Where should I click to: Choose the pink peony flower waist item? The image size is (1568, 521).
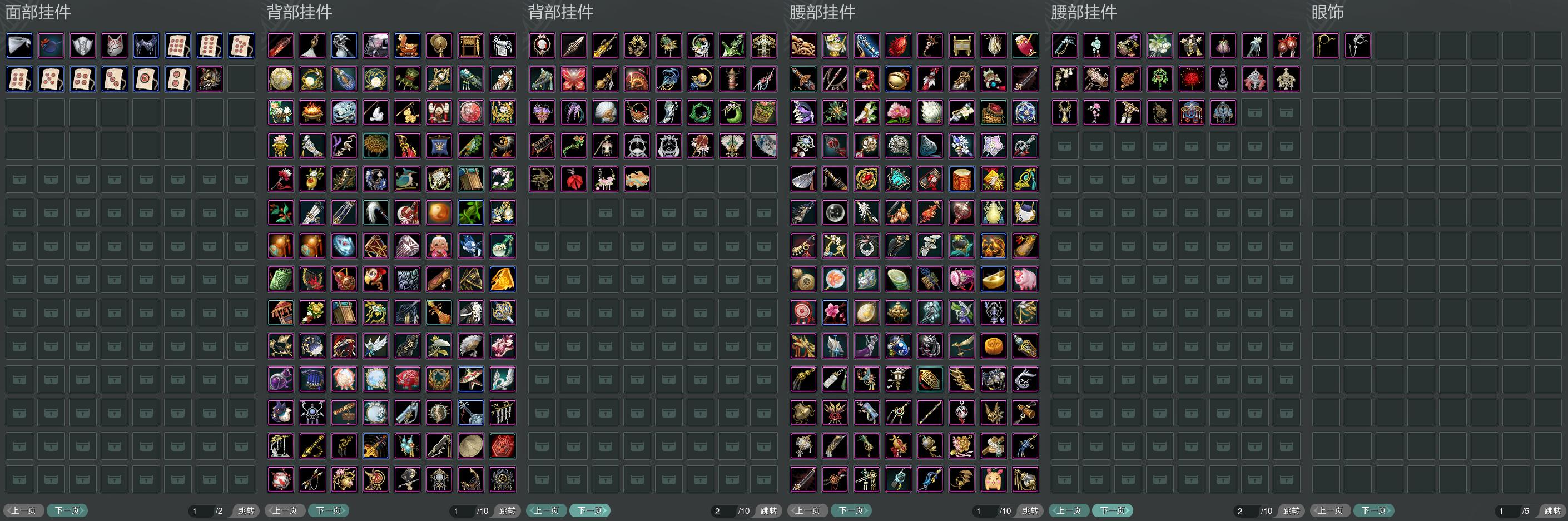(899, 113)
